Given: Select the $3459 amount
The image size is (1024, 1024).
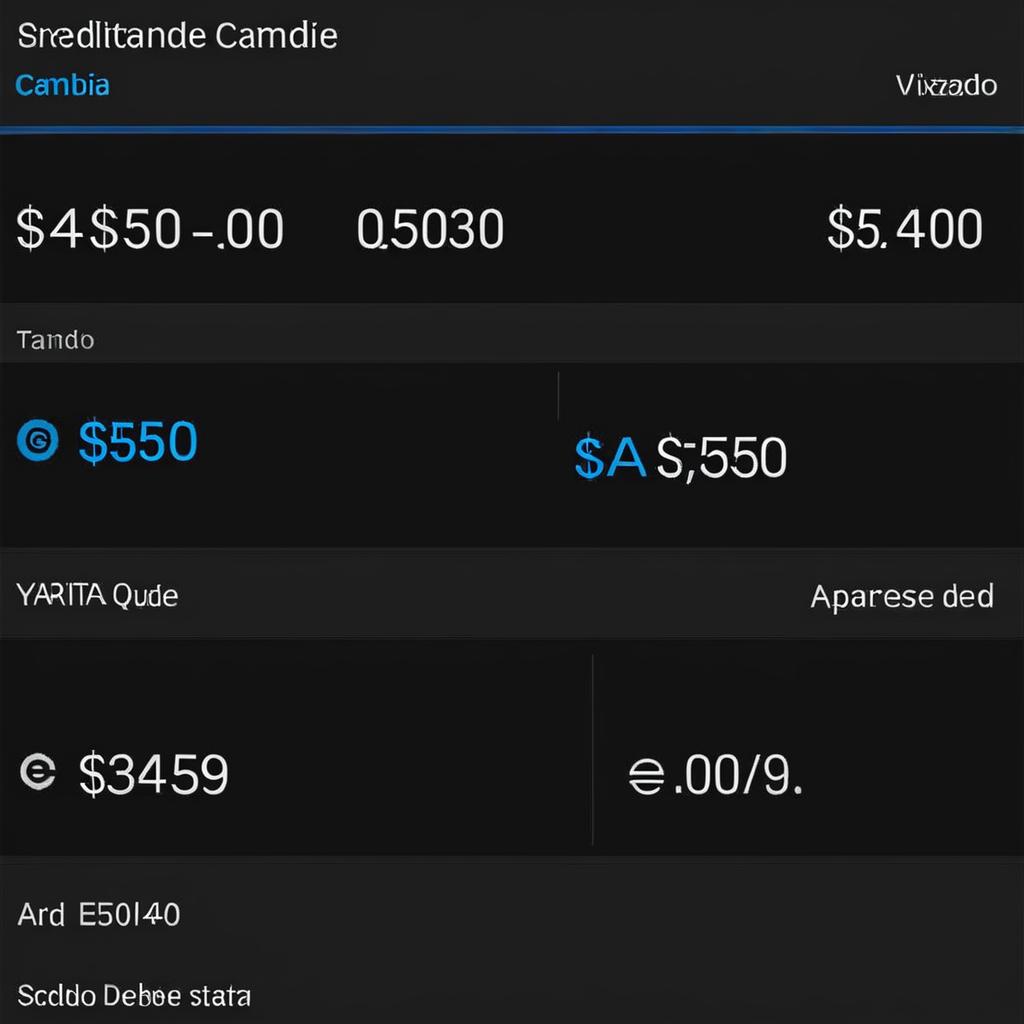Looking at the screenshot, I should point(153,774).
